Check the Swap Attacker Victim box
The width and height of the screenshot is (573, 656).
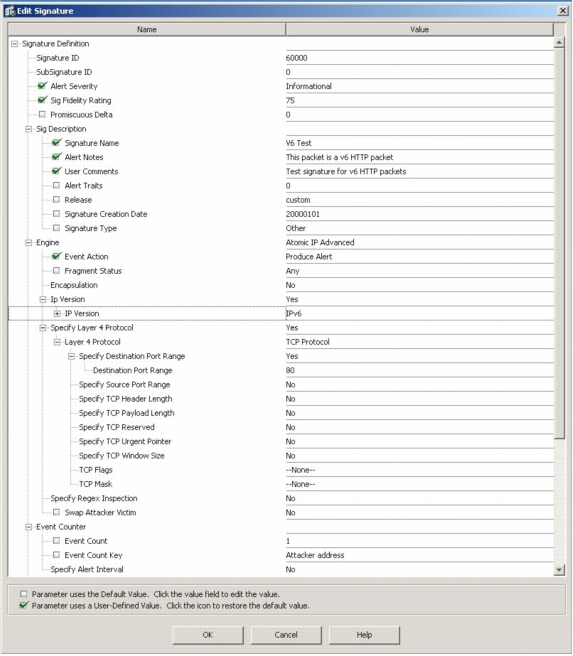(56, 512)
